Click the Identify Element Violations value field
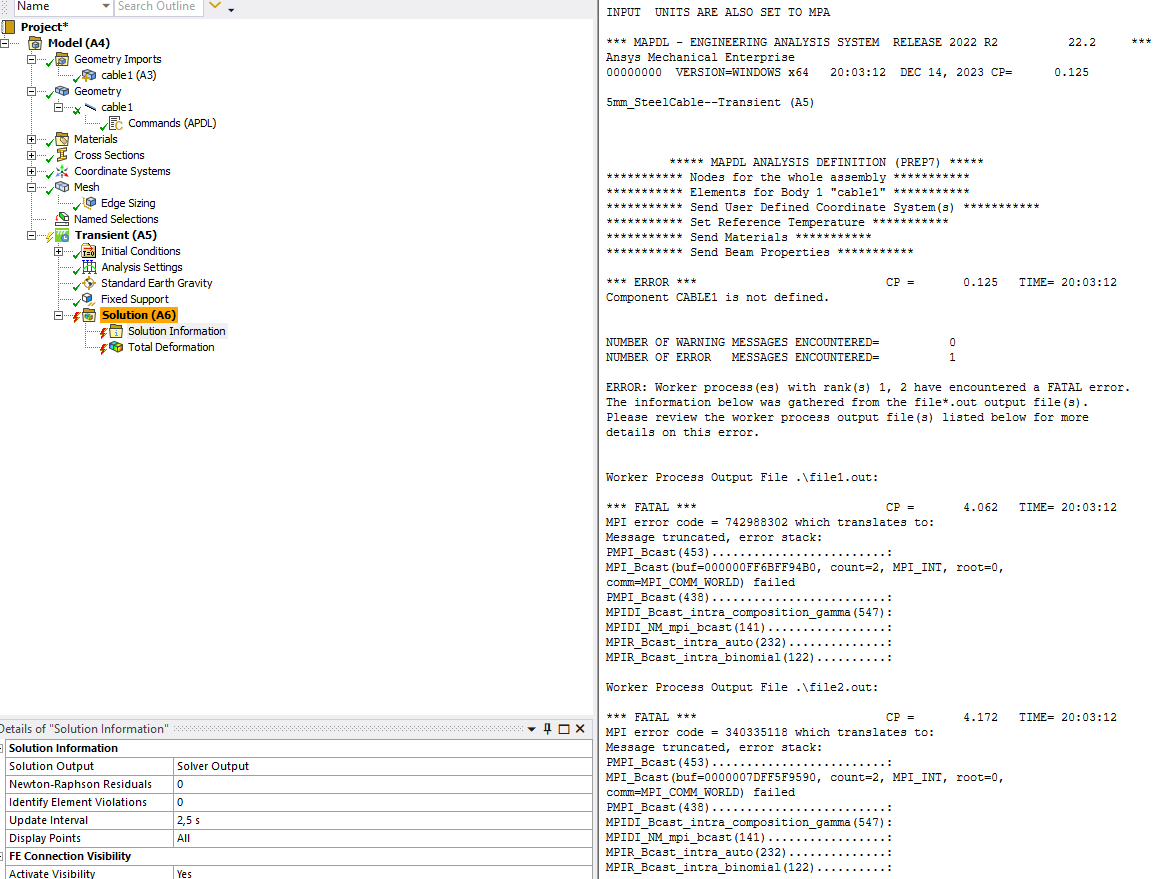Screen dimensions: 1175x879 click(383, 802)
